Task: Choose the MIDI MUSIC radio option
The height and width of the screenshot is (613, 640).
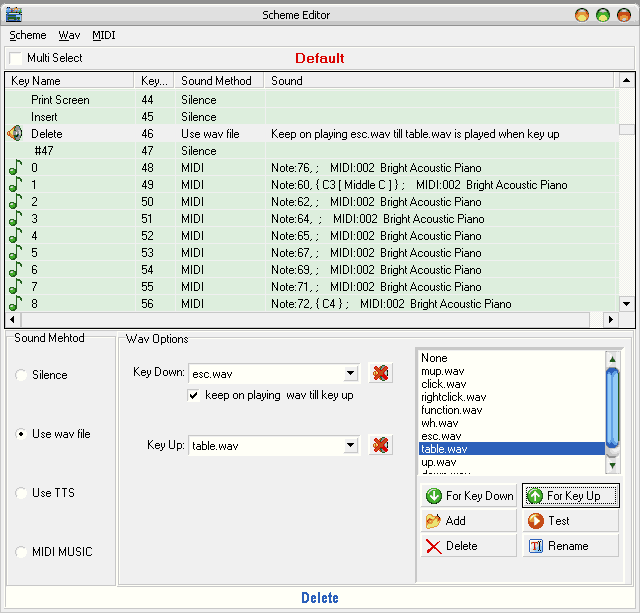Action: click(x=21, y=552)
